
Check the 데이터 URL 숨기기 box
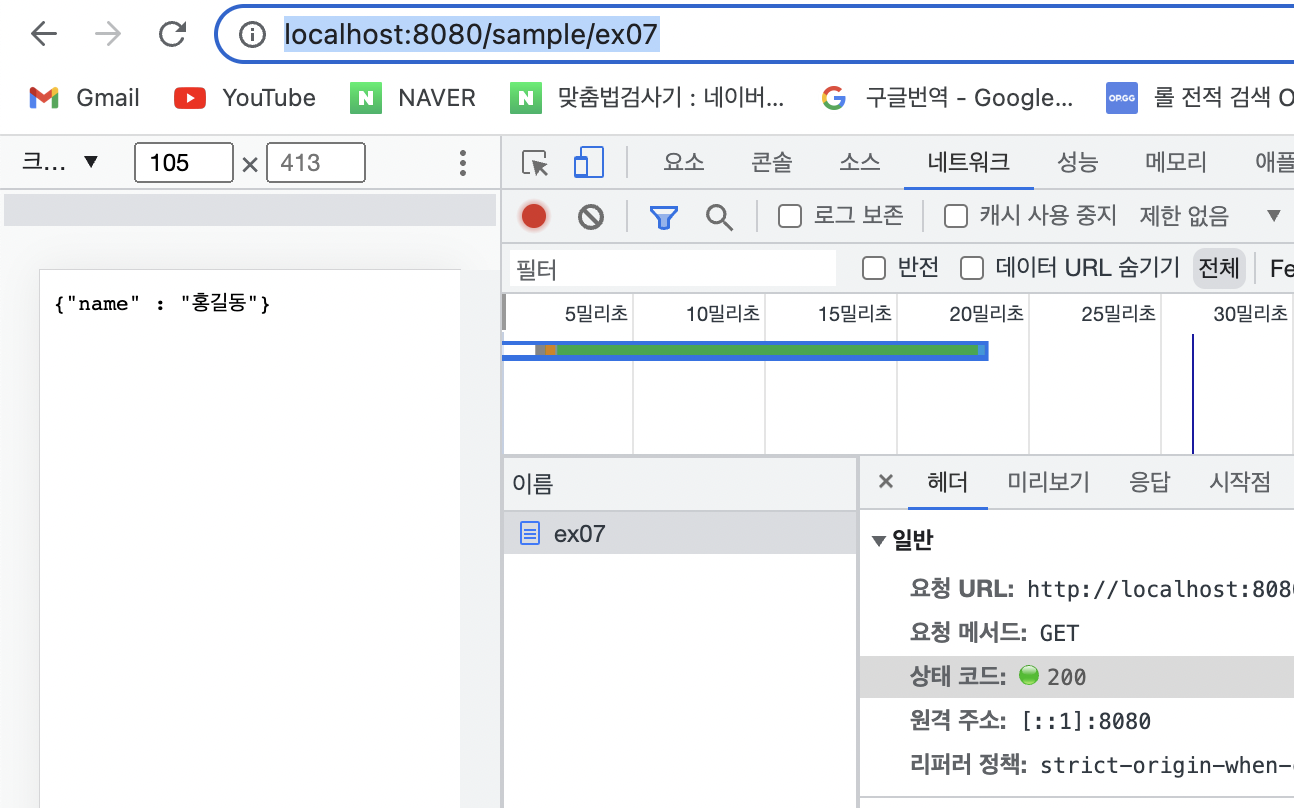click(971, 267)
